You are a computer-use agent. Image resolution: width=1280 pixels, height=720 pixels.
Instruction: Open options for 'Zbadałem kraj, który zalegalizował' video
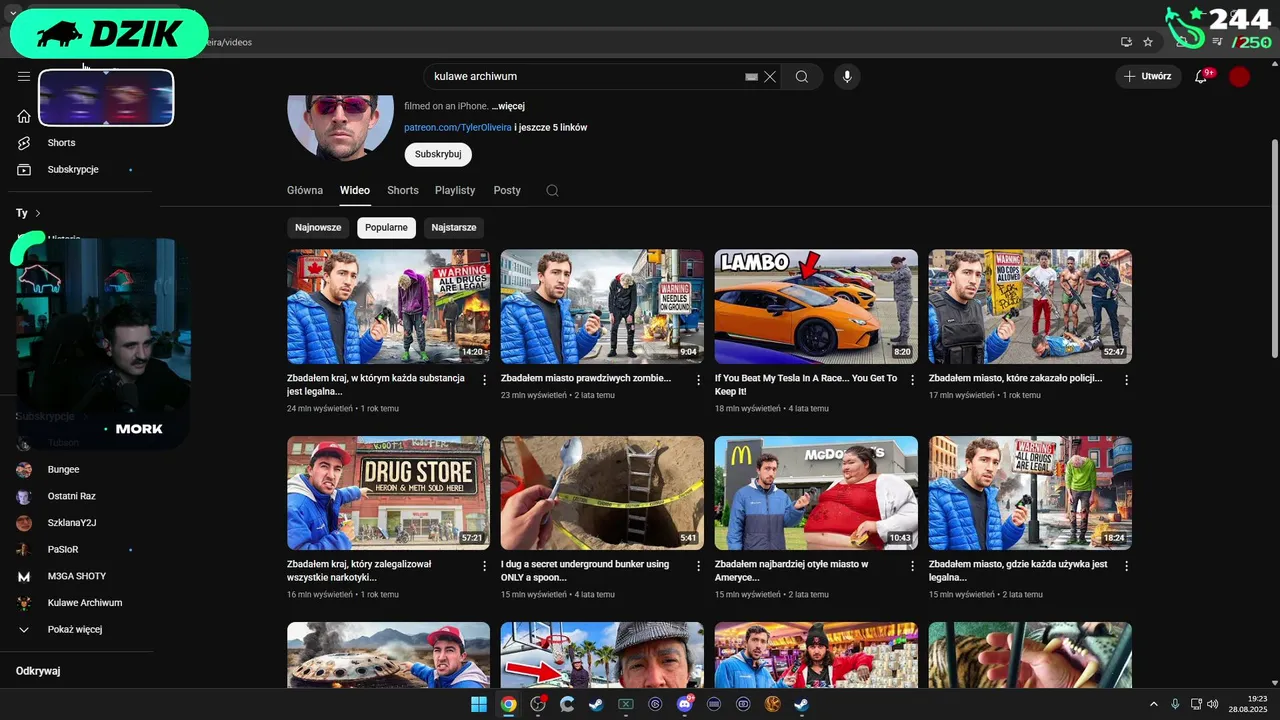click(485, 566)
